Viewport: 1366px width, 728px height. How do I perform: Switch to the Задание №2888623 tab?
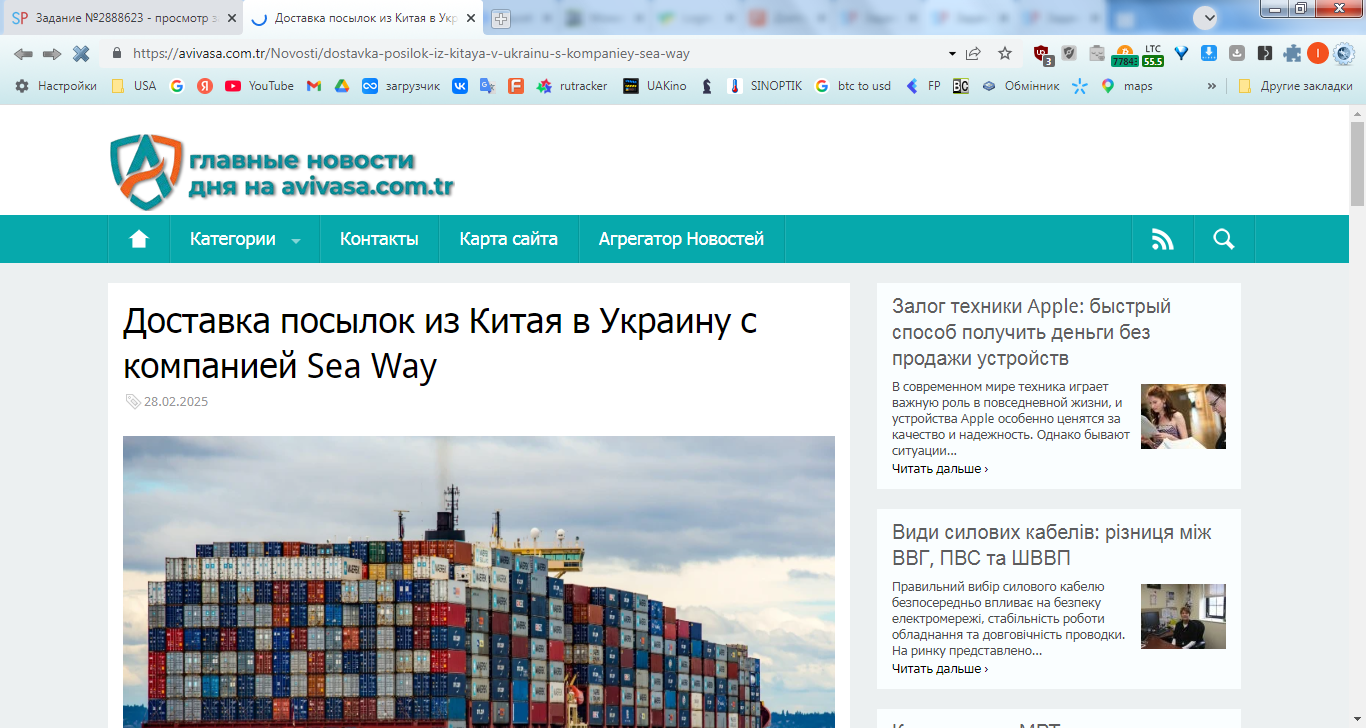click(124, 18)
